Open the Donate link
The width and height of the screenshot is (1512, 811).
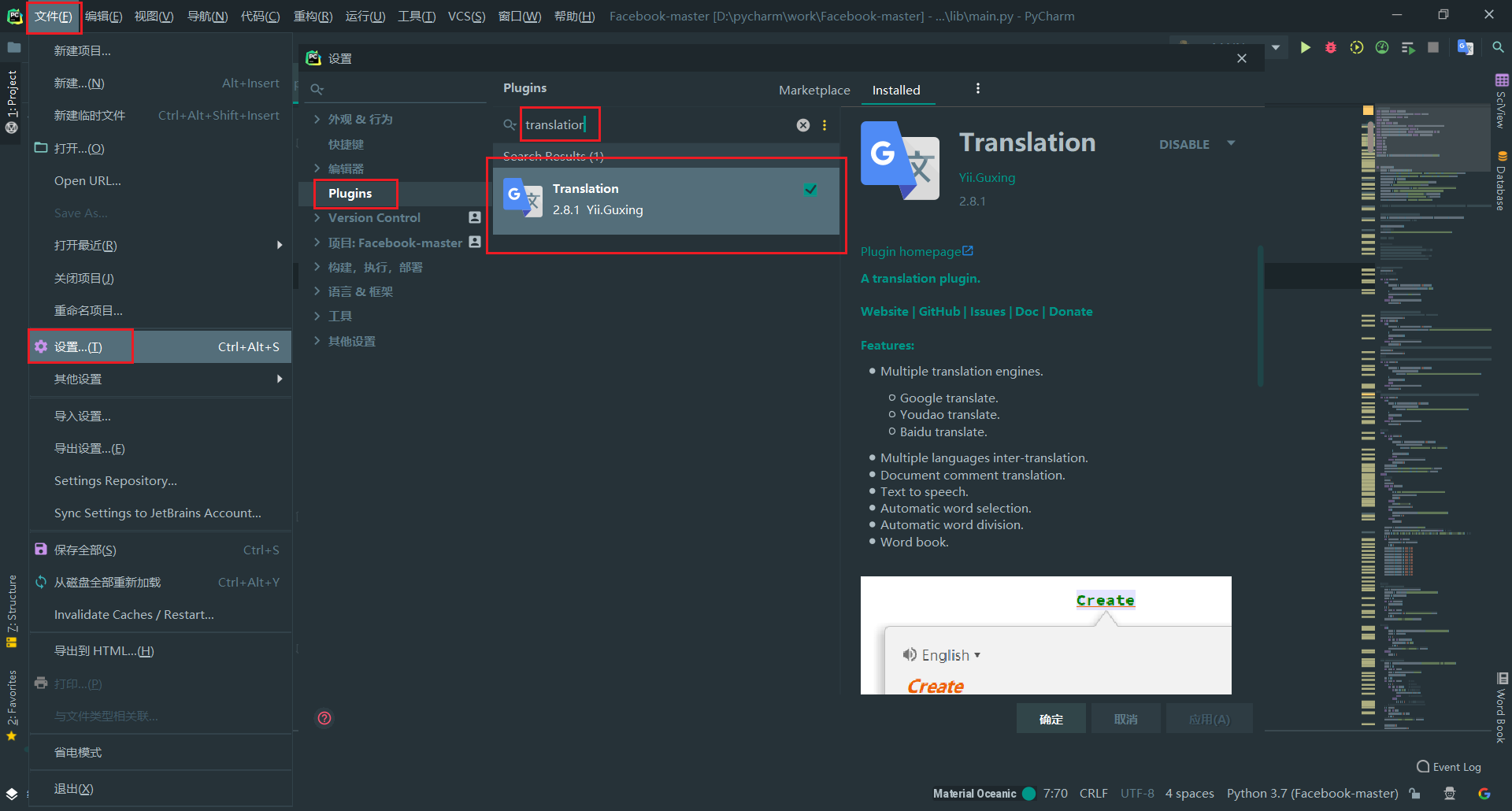(x=1070, y=312)
